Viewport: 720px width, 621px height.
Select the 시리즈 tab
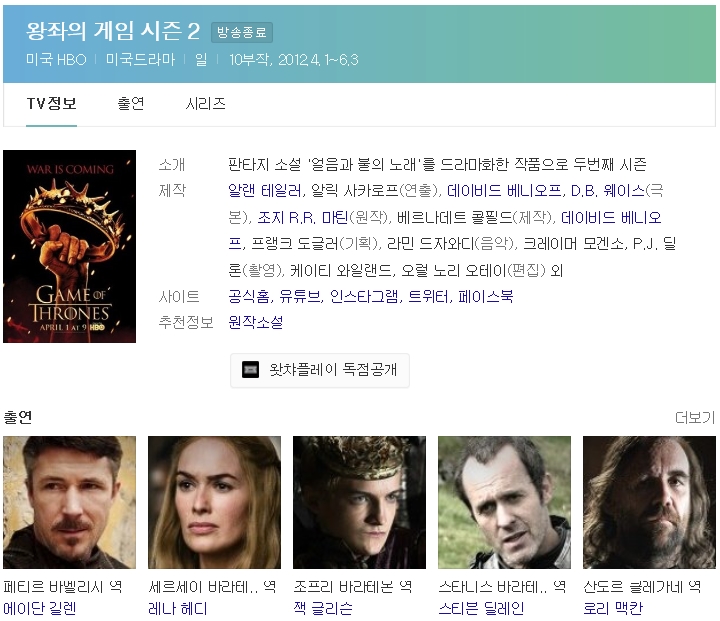coord(205,104)
